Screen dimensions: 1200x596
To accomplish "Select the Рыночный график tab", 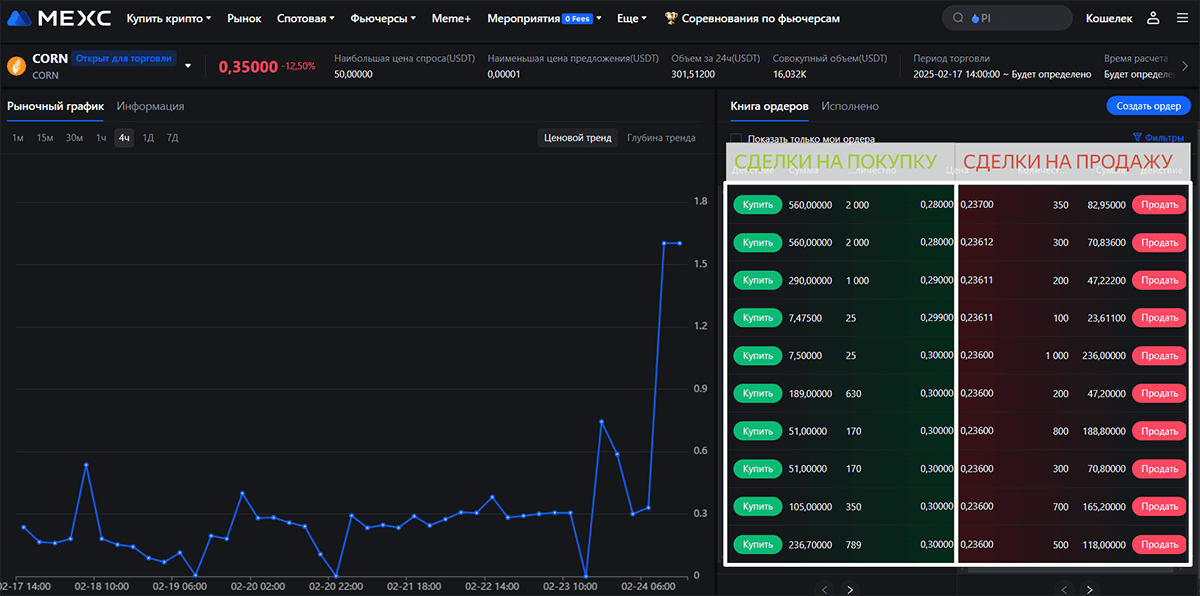I will (x=55, y=106).
